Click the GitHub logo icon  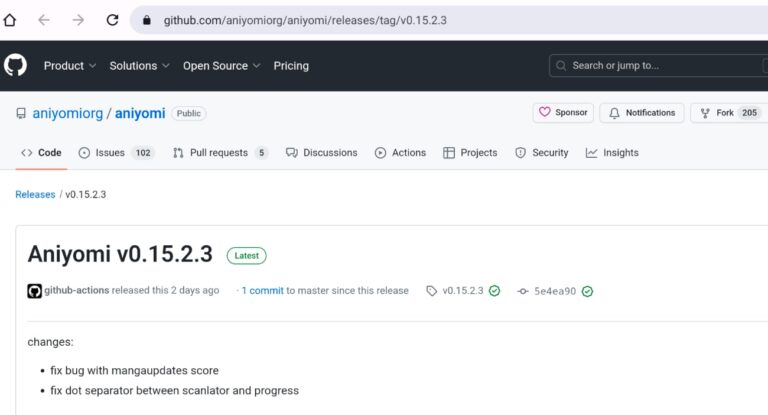point(15,66)
